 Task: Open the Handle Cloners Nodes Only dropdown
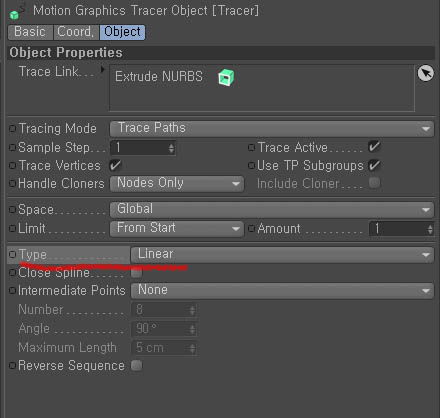pos(177,183)
